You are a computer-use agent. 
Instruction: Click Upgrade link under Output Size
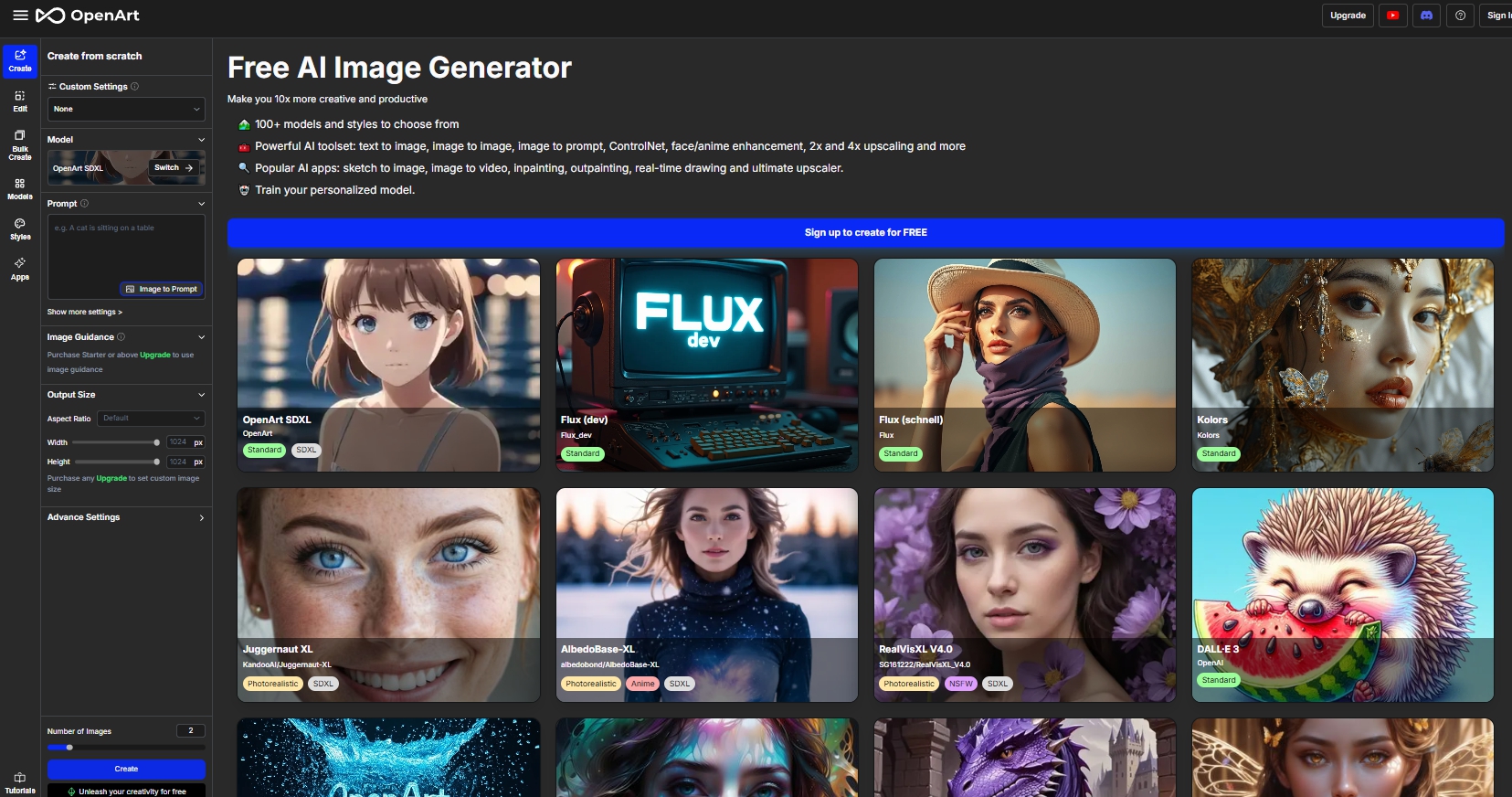point(111,478)
